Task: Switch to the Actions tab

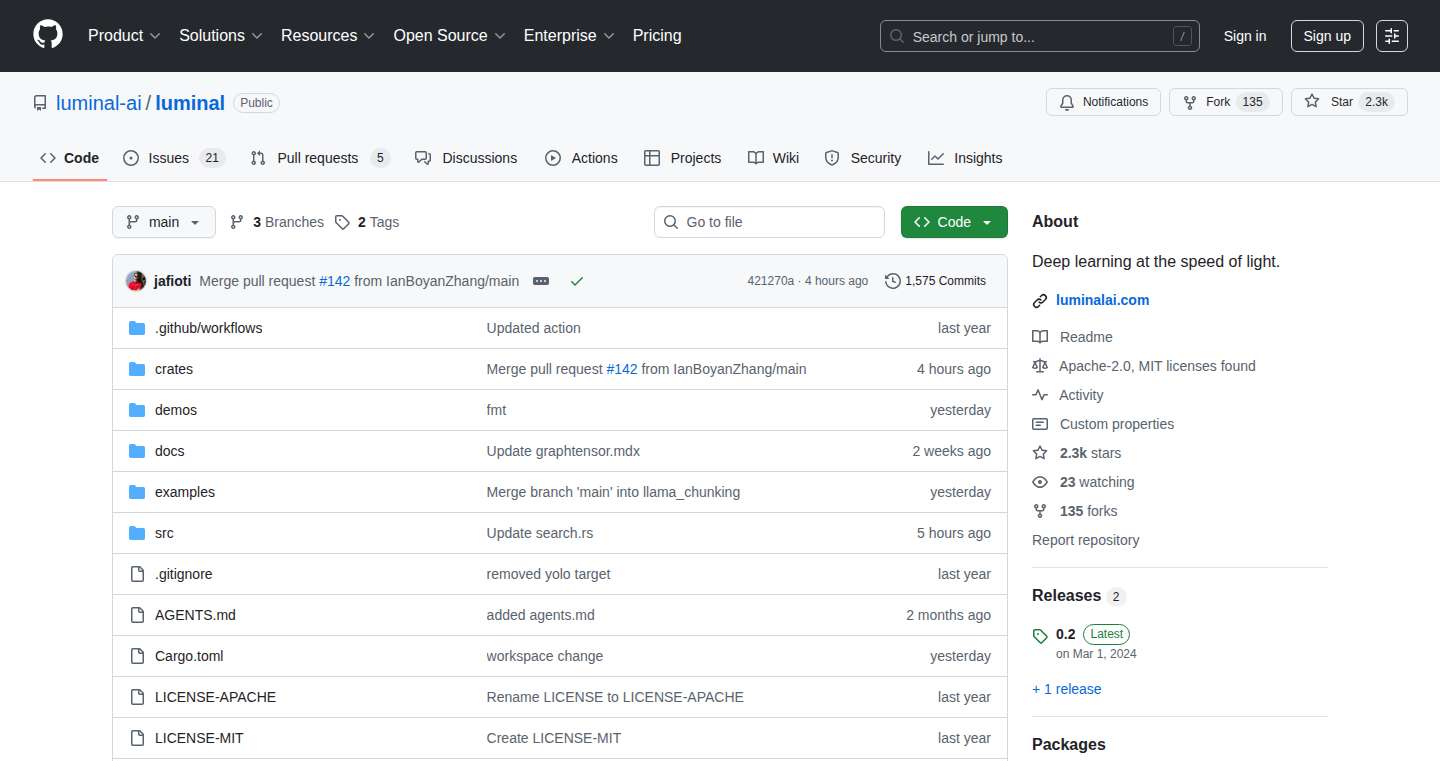Action: pyautogui.click(x=581, y=158)
